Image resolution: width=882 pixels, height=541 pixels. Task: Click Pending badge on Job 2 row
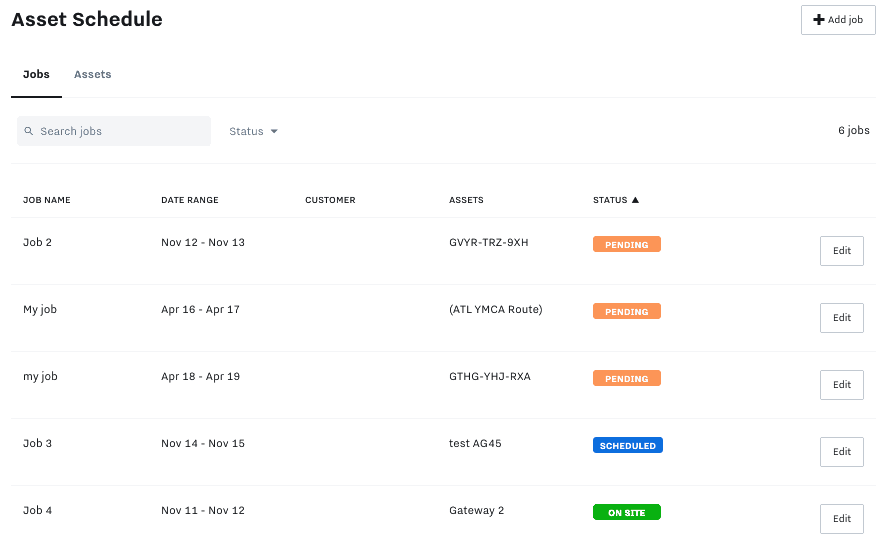click(x=626, y=244)
